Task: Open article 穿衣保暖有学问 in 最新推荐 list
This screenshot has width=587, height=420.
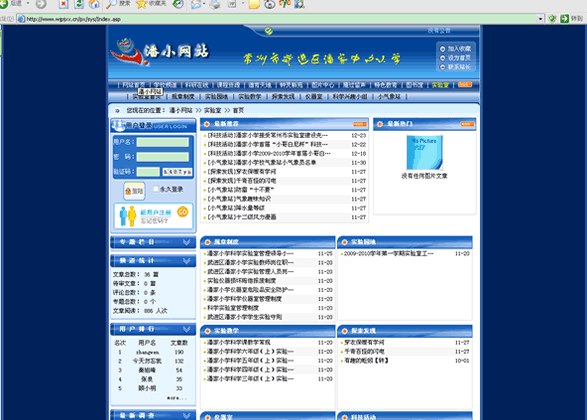Action: pyautogui.click(x=242, y=171)
